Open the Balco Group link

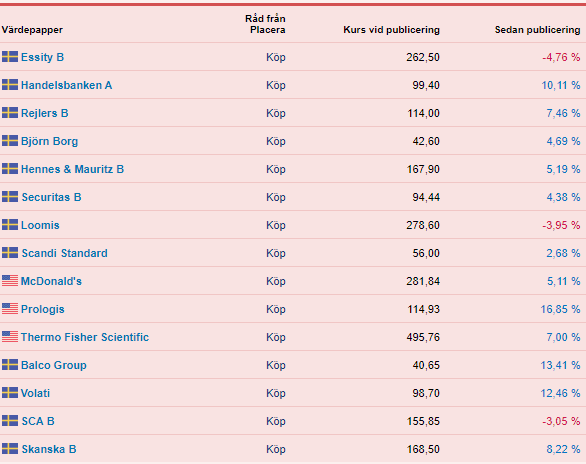(54, 365)
